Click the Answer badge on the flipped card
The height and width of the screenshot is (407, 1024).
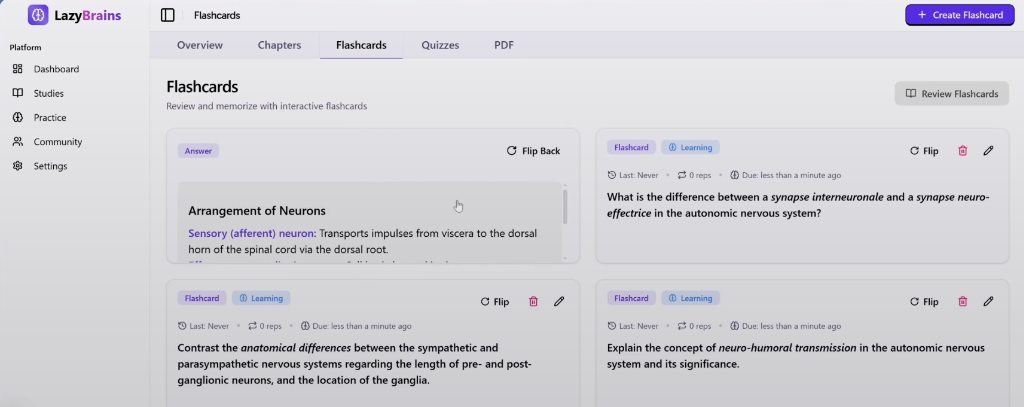(x=198, y=151)
